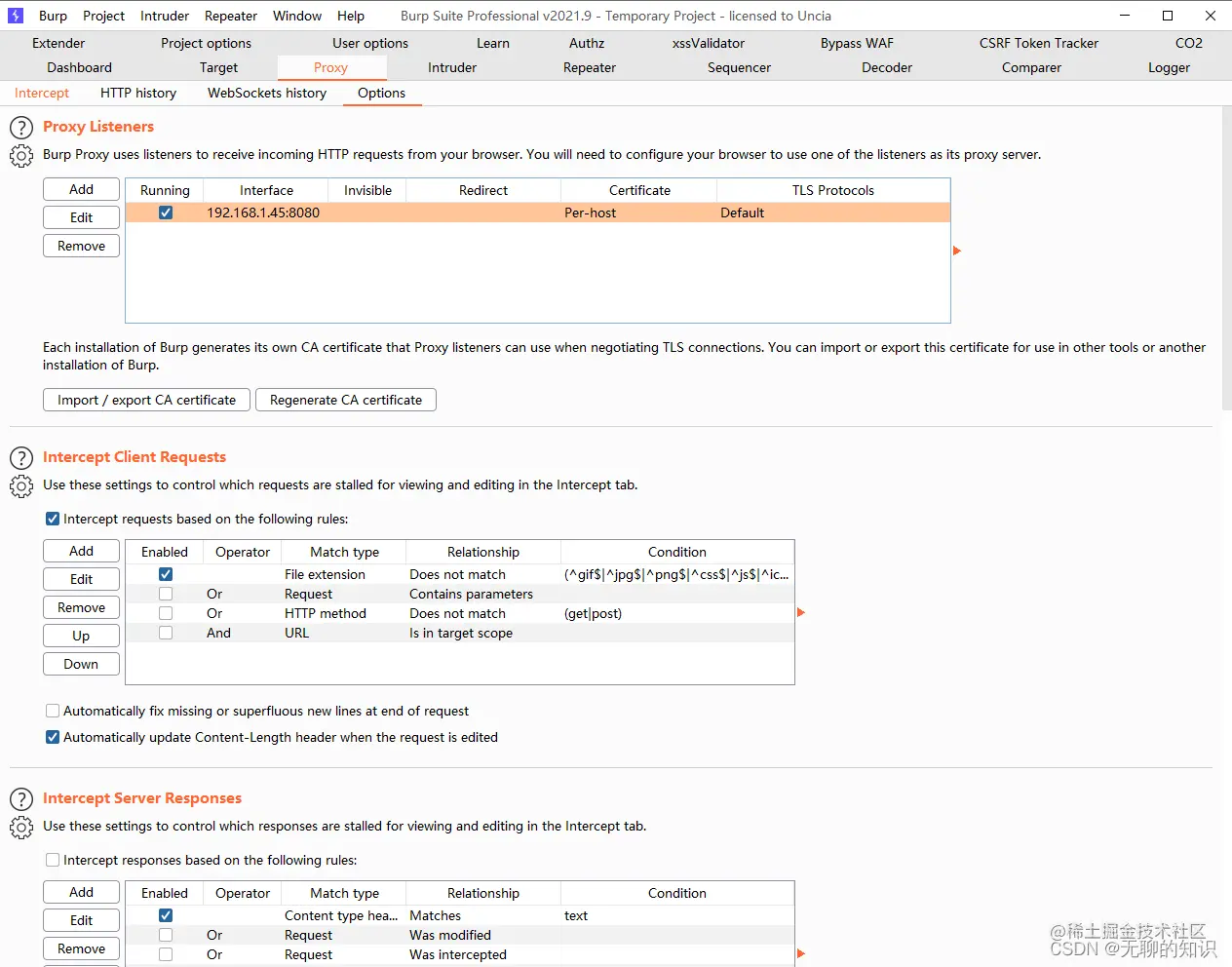
Task: Remove the selected proxy listener
Action: (81, 246)
